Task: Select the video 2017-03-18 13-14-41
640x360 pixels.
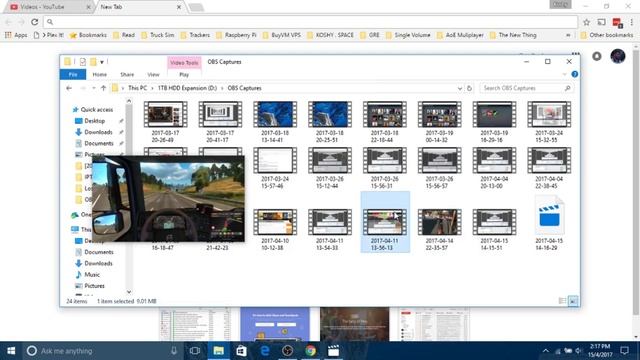Action: 275,122
